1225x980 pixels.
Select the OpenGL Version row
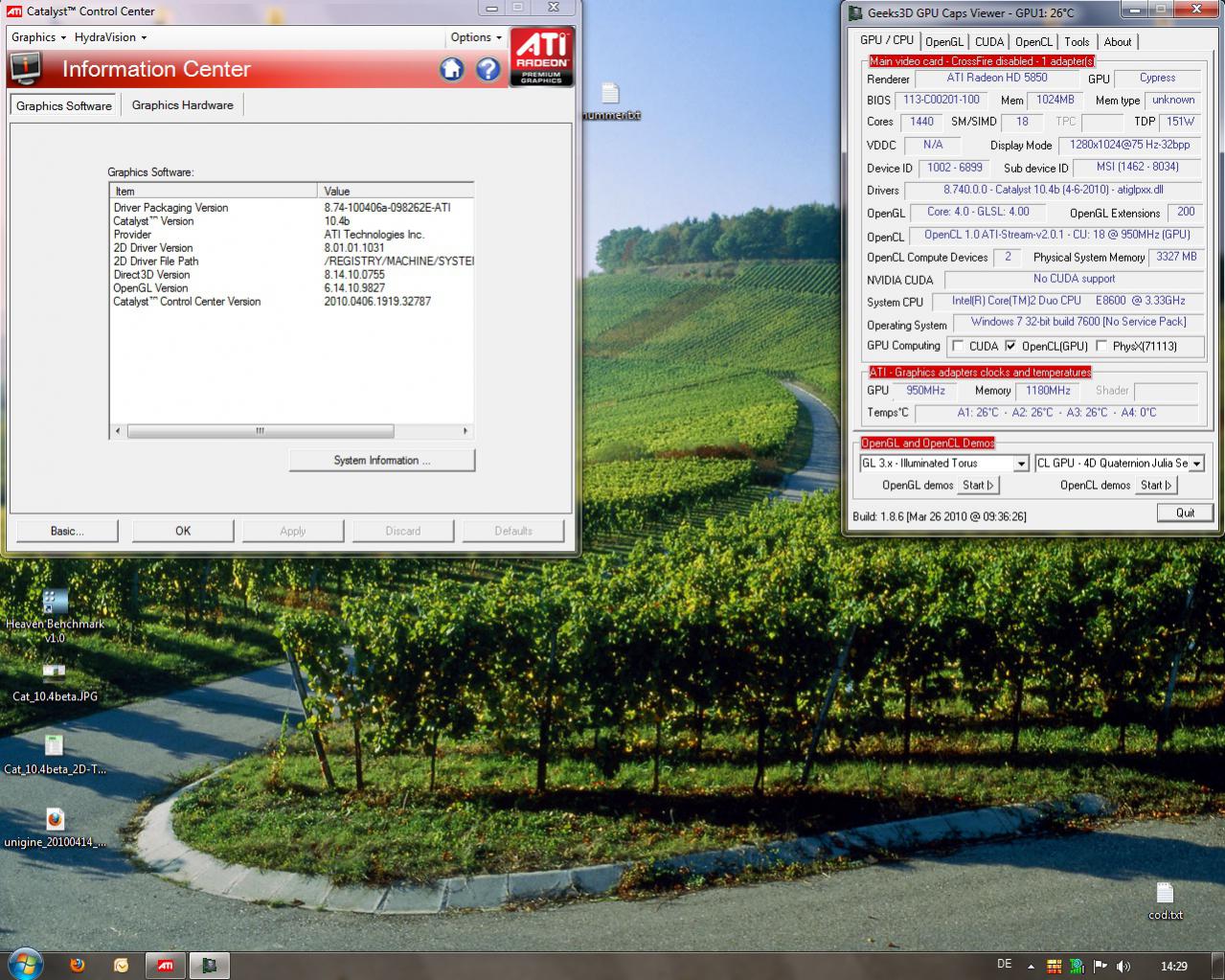(292, 288)
